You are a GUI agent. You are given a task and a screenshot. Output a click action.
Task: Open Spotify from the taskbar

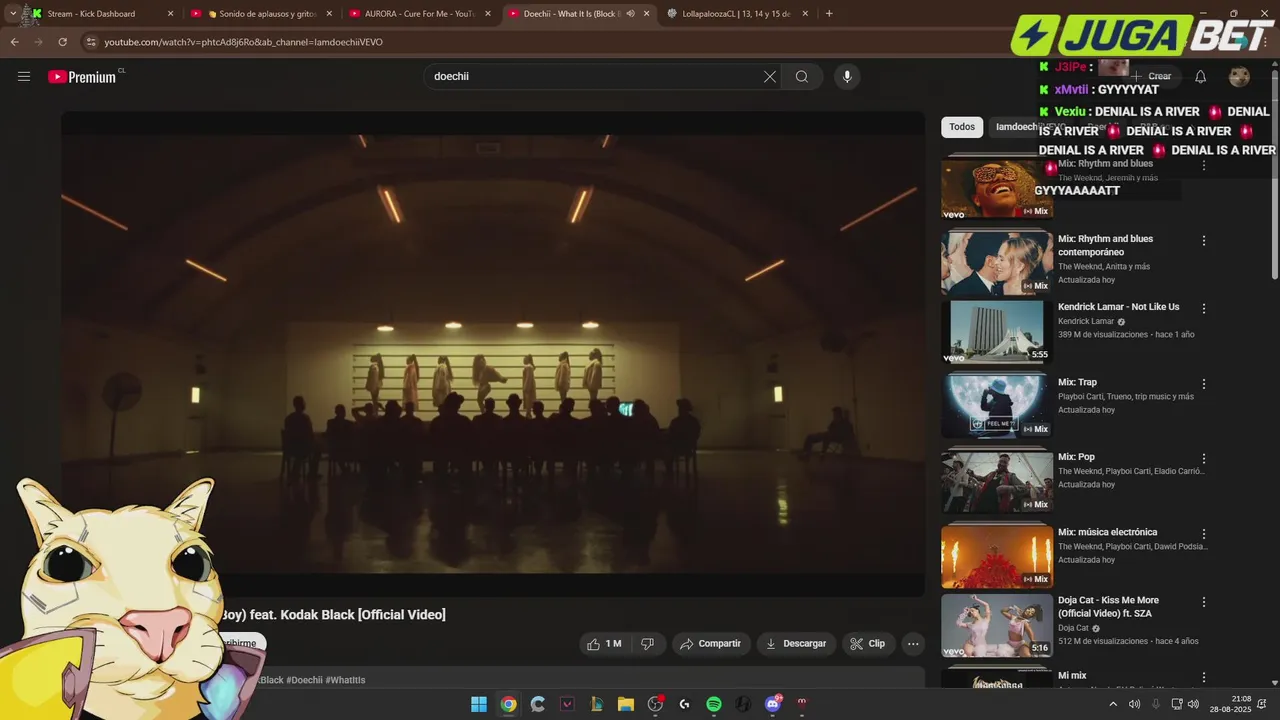(713, 704)
